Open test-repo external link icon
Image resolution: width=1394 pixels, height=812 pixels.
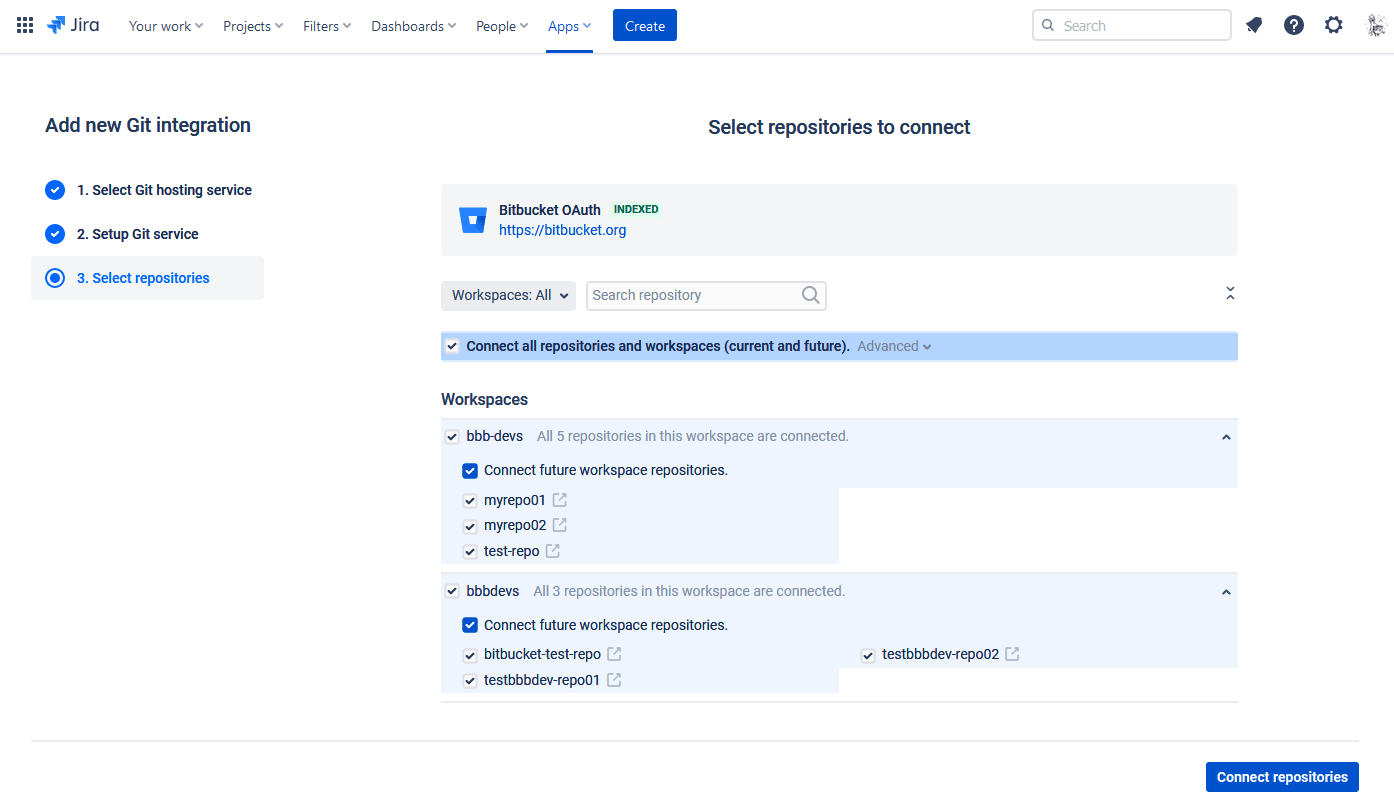[553, 551]
